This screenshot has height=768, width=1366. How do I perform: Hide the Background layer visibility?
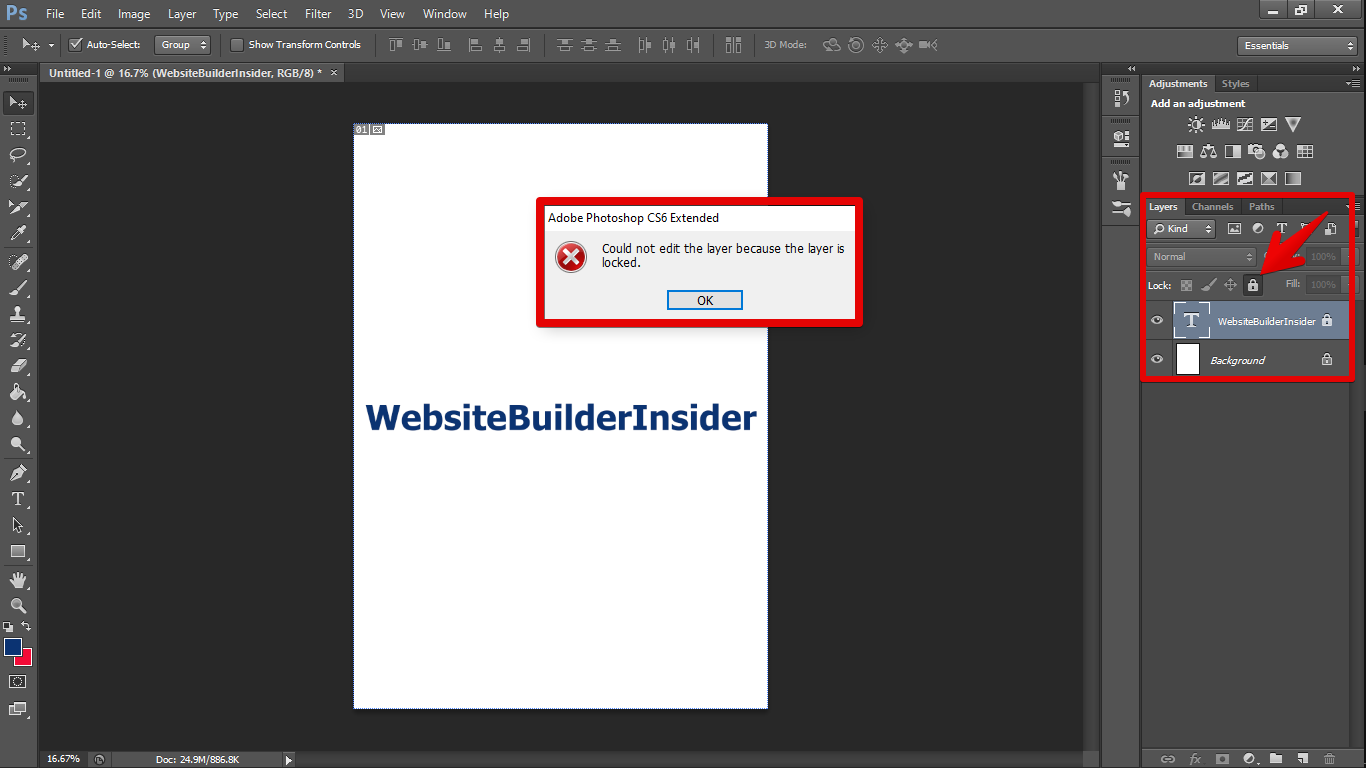pyautogui.click(x=1157, y=360)
